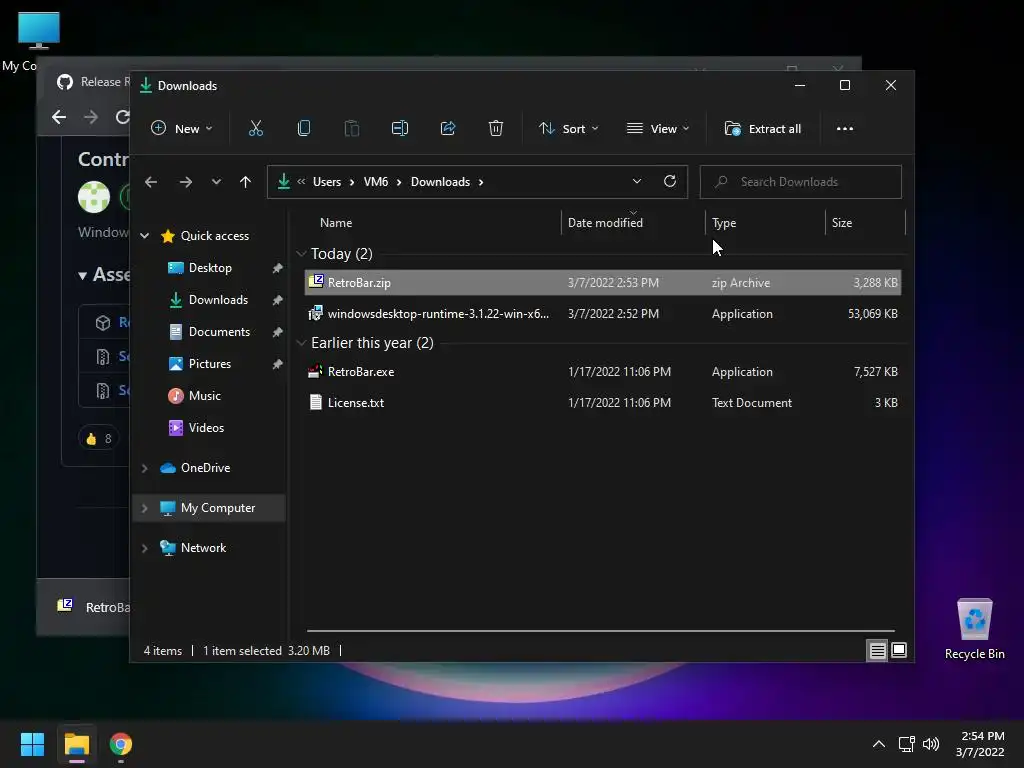The width and height of the screenshot is (1024, 768).
Task: Click Users in the breadcrumb path
Action: coord(327,182)
